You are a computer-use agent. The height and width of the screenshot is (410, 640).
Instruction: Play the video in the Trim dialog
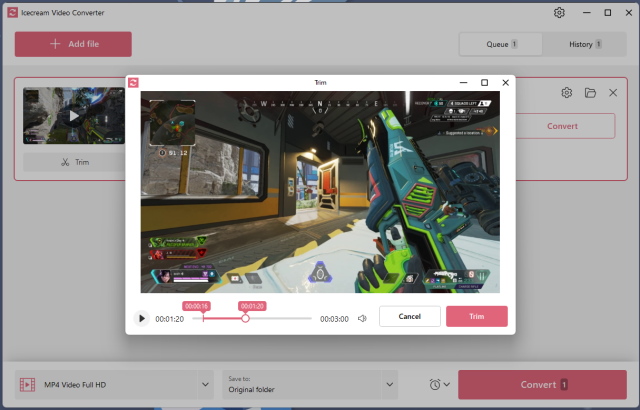click(142, 319)
